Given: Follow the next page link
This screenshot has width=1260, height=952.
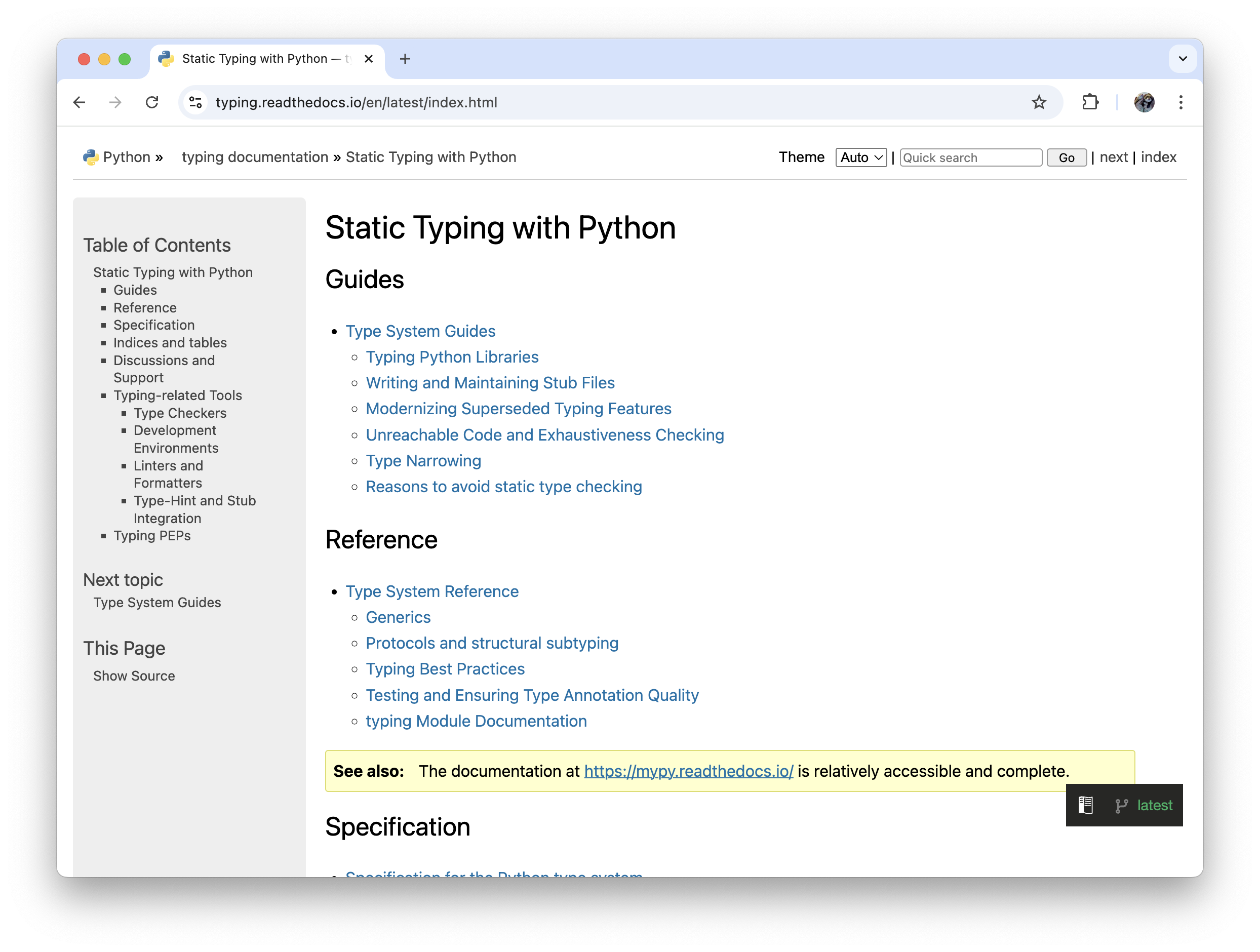Looking at the screenshot, I should coord(1114,157).
